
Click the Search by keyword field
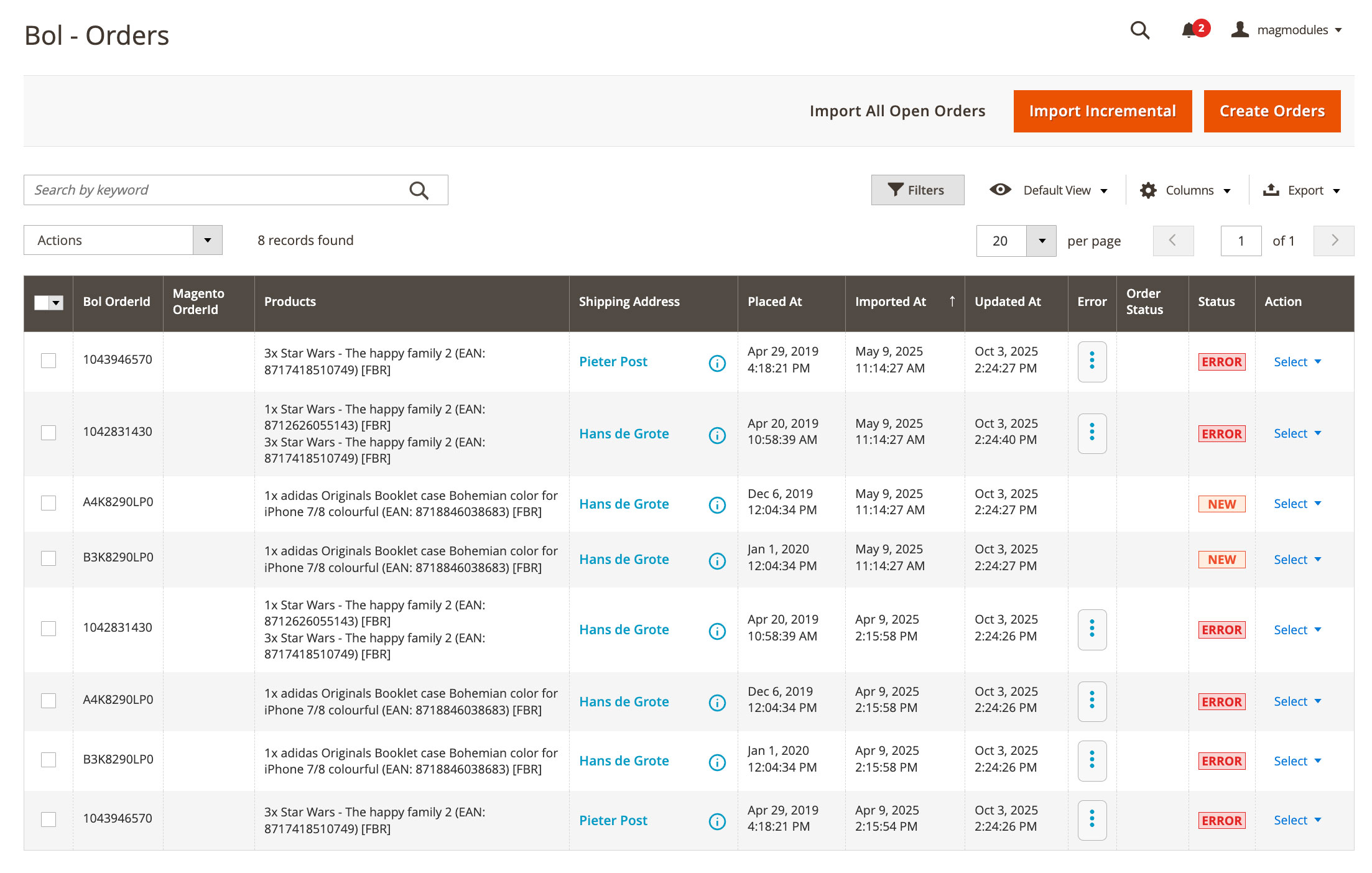(211, 190)
